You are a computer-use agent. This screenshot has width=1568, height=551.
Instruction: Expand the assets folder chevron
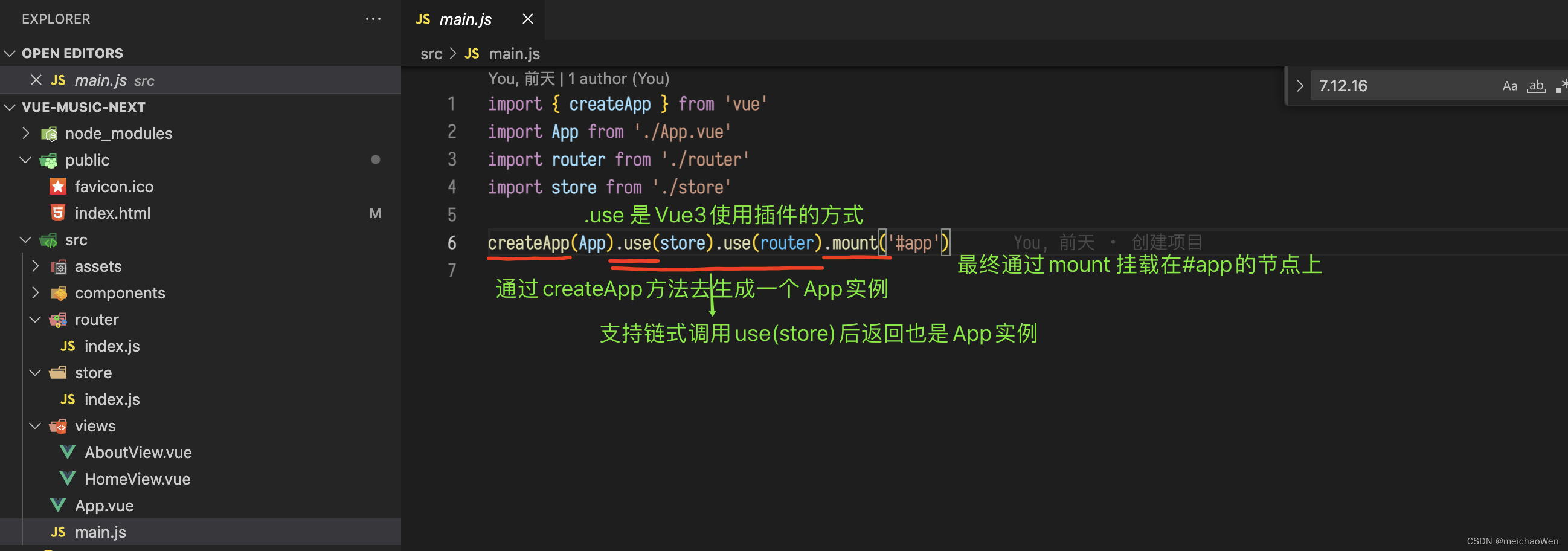35,266
